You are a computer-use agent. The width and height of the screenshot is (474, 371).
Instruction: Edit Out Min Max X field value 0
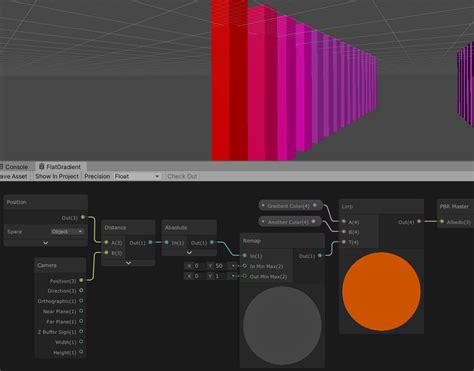pyautogui.click(x=199, y=276)
